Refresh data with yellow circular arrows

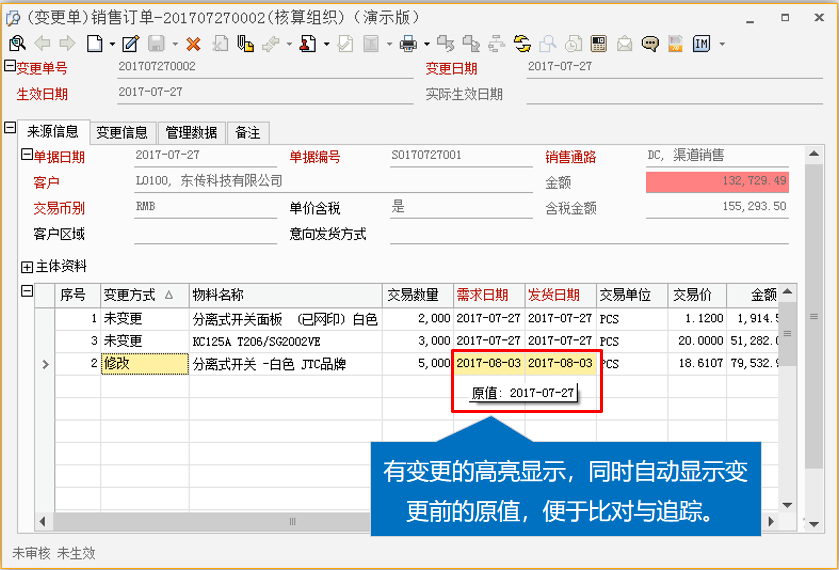pos(522,44)
